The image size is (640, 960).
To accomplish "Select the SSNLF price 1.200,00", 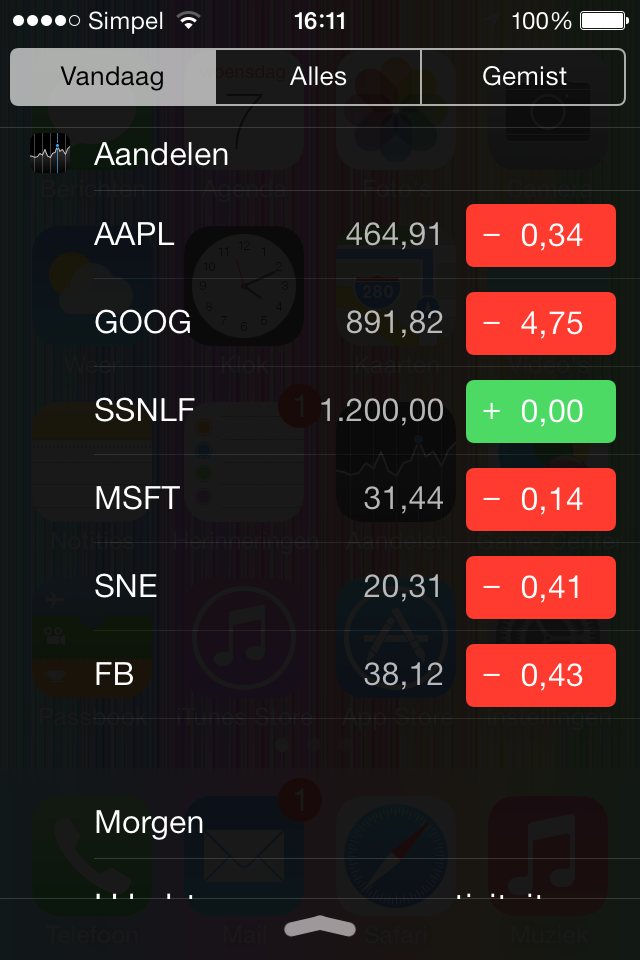I will 382,411.
